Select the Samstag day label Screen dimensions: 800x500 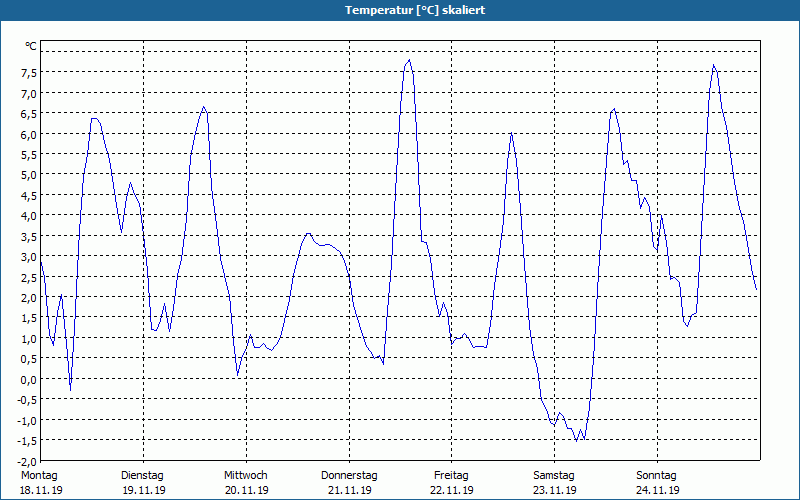[554, 476]
